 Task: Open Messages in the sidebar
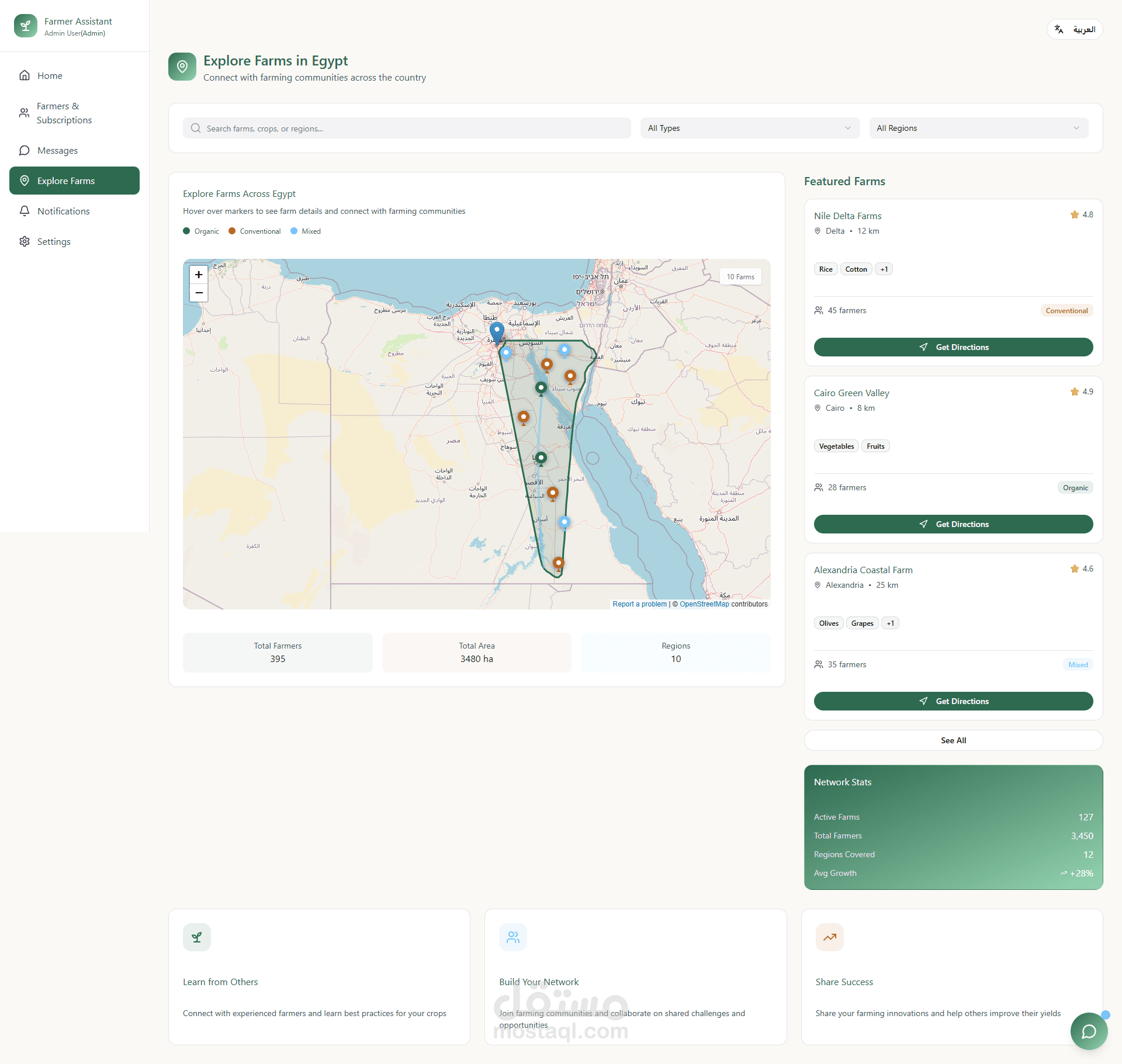(x=57, y=151)
